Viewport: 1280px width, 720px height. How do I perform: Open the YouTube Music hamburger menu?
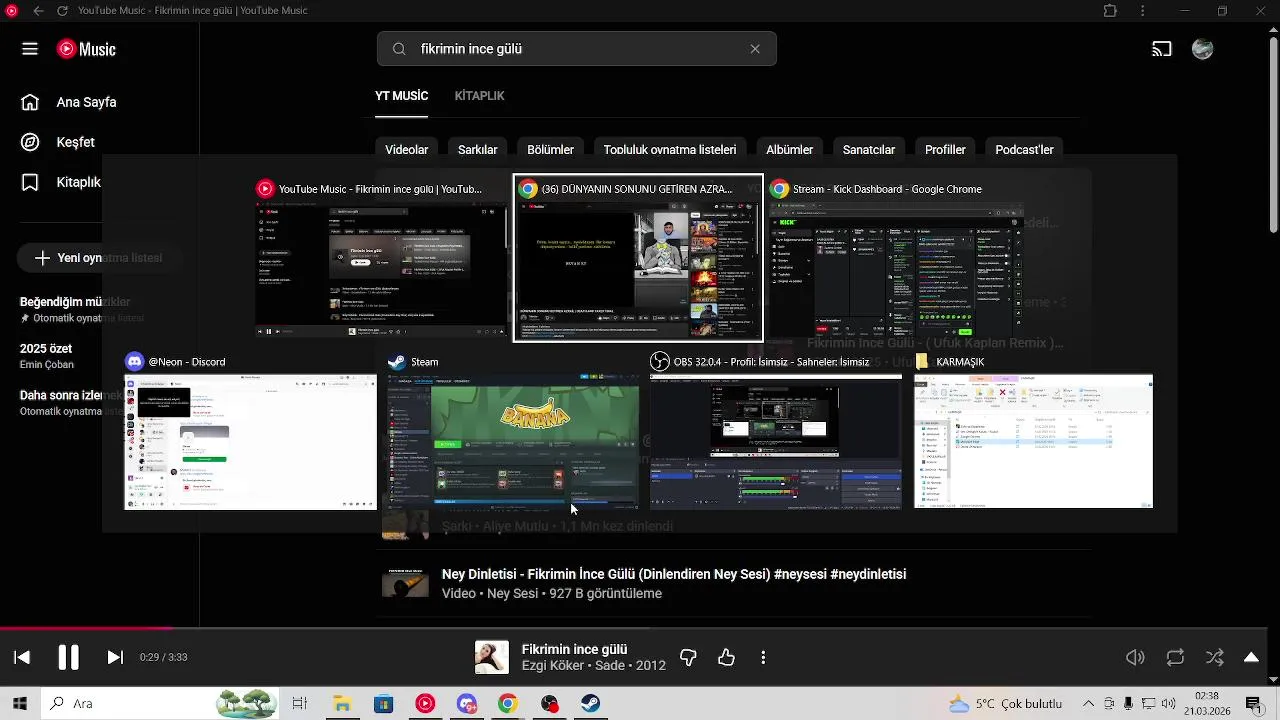pyautogui.click(x=30, y=49)
